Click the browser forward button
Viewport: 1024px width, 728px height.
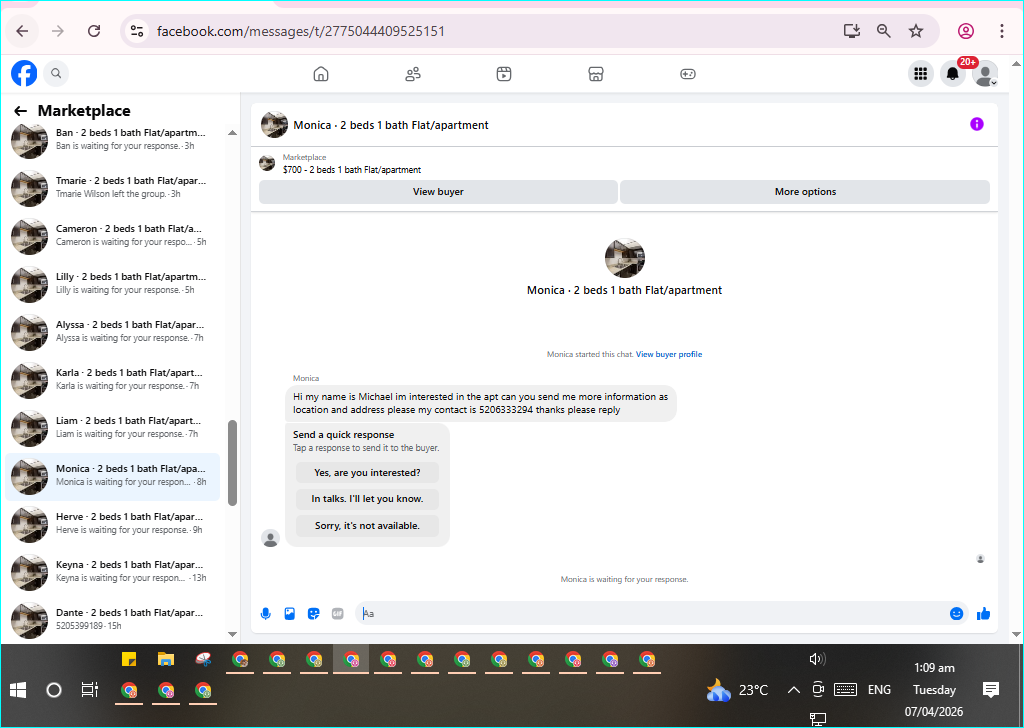click(x=58, y=31)
